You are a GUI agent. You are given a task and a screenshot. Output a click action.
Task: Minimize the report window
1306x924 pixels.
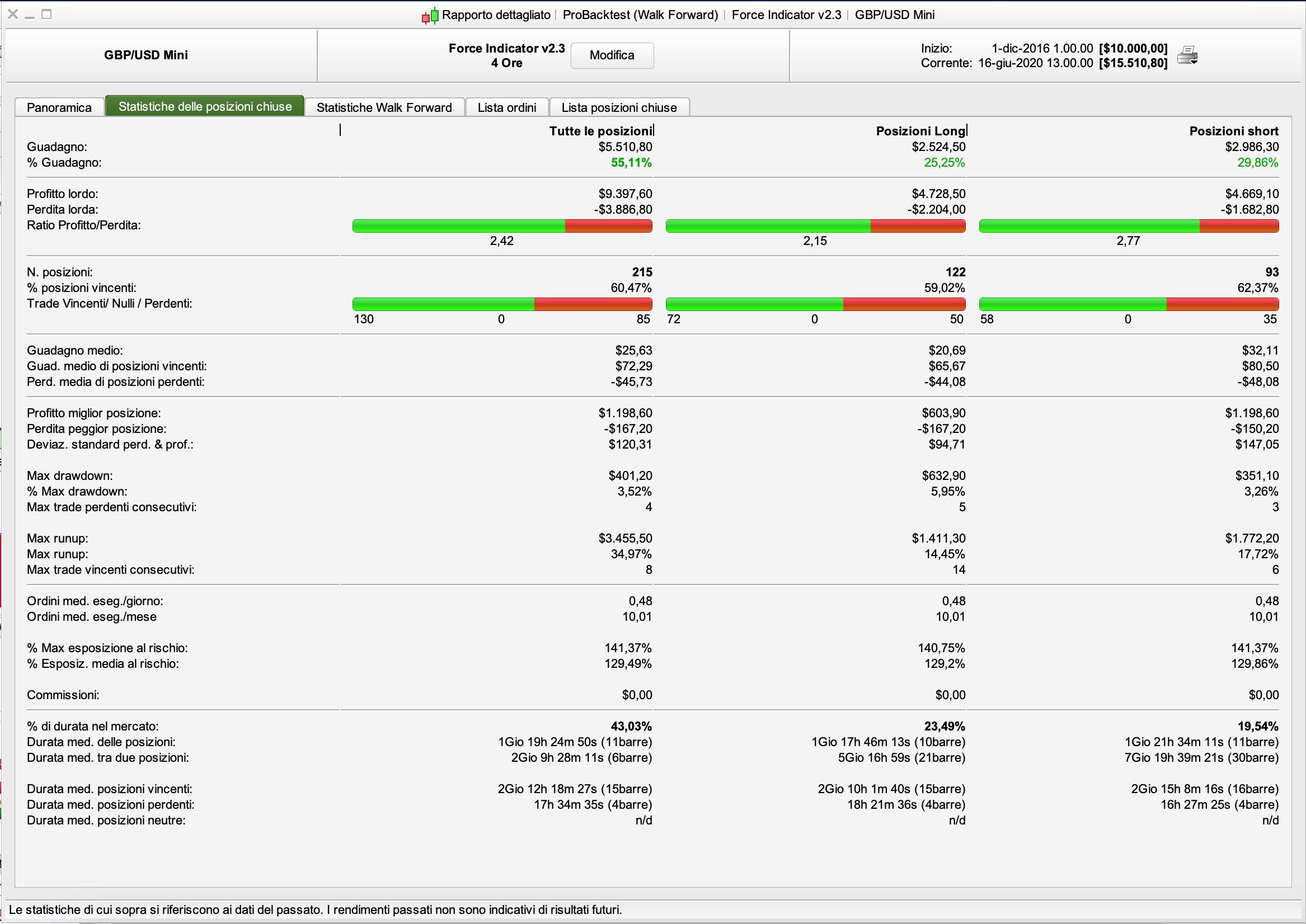click(x=30, y=14)
